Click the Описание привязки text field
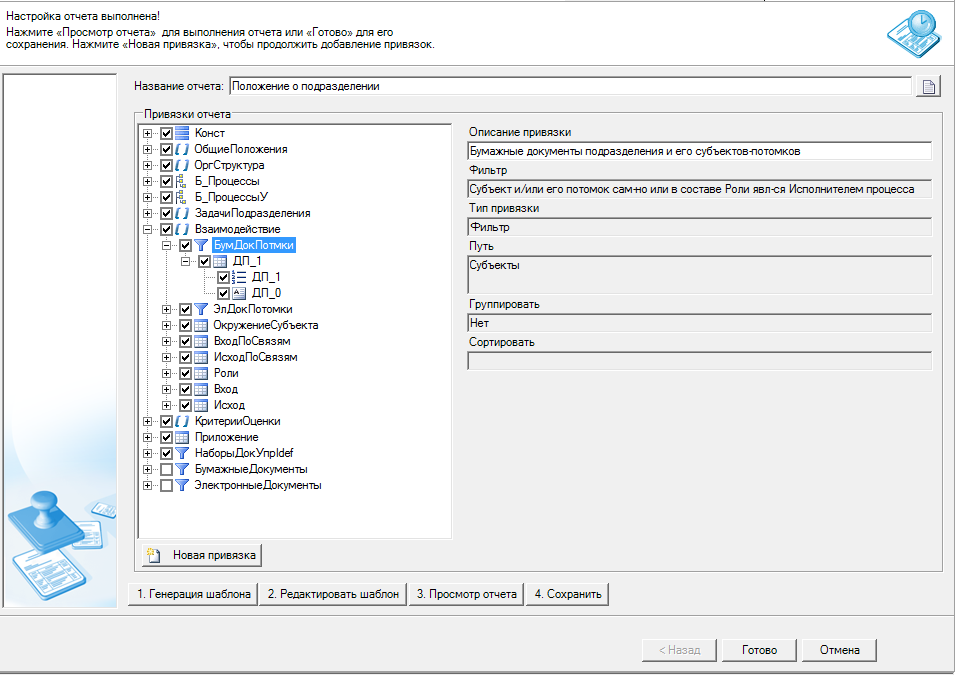955x675 pixels. (699, 151)
